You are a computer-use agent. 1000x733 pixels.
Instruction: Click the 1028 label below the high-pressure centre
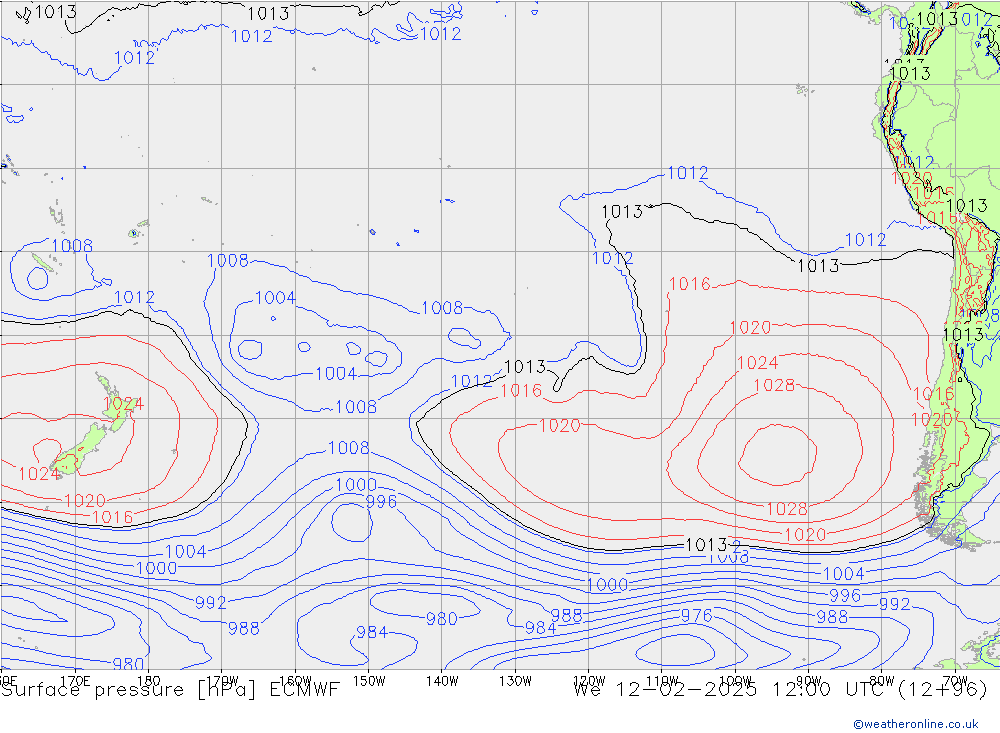[x=787, y=509]
